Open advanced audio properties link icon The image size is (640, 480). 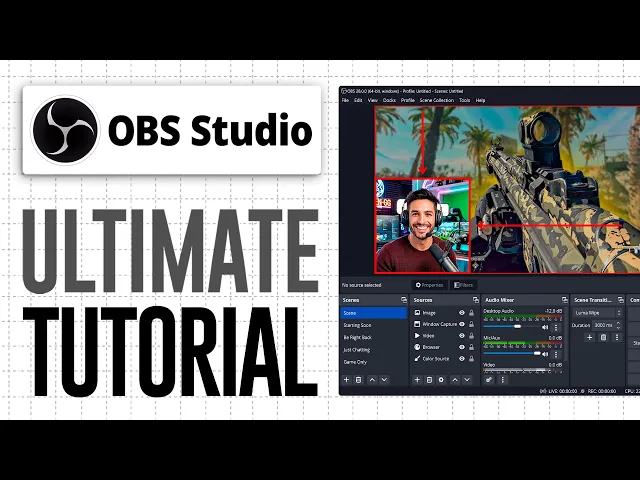(489, 380)
